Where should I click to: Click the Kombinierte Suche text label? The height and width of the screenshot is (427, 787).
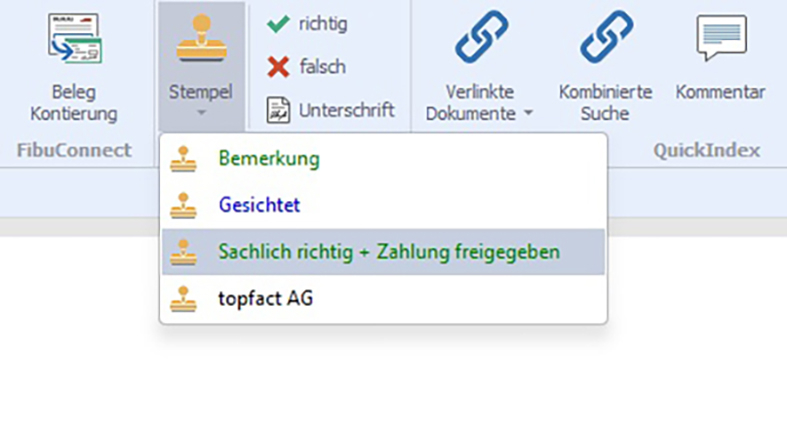point(606,102)
